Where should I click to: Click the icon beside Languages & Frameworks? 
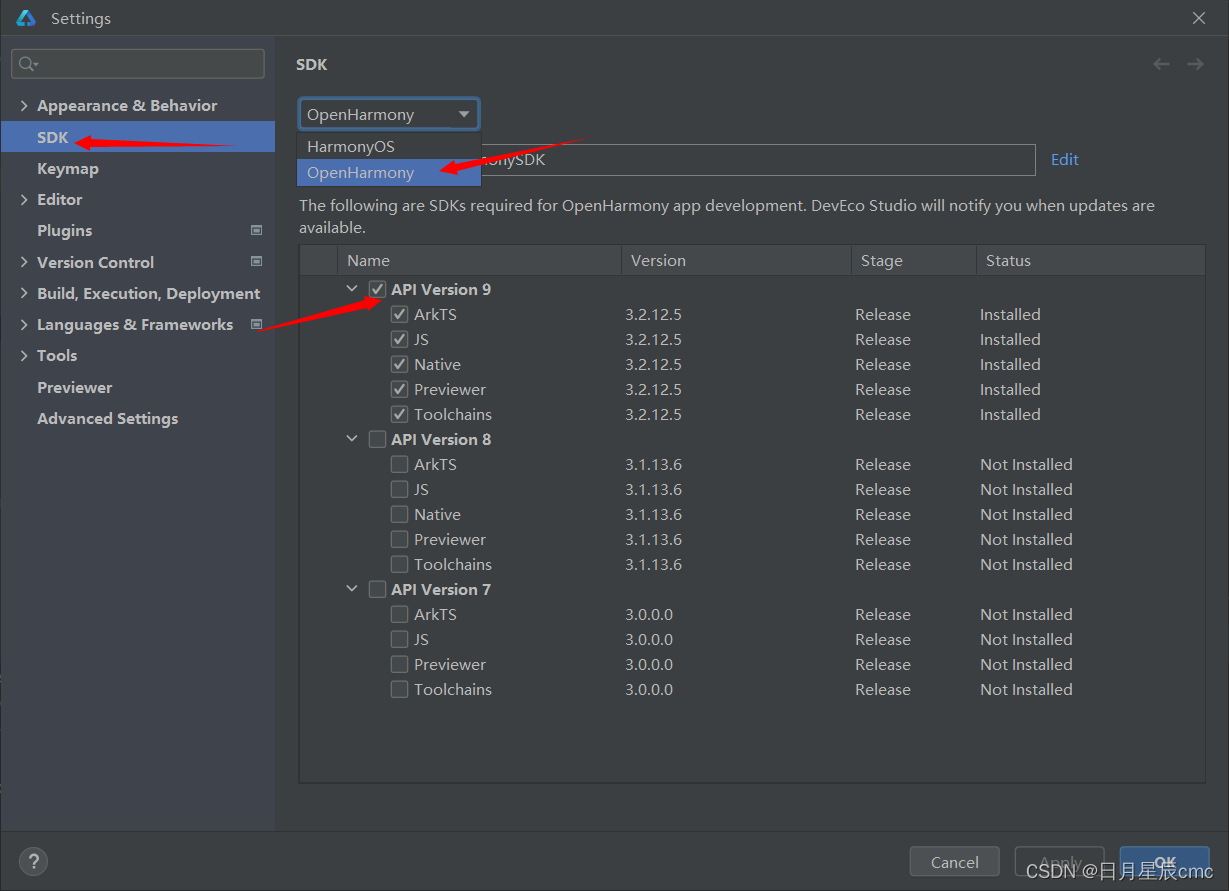point(256,324)
